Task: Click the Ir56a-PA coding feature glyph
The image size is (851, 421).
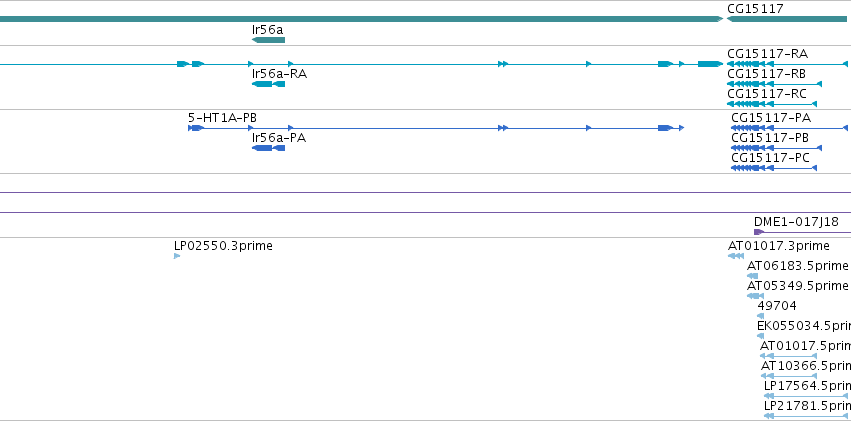Action: click(268, 148)
